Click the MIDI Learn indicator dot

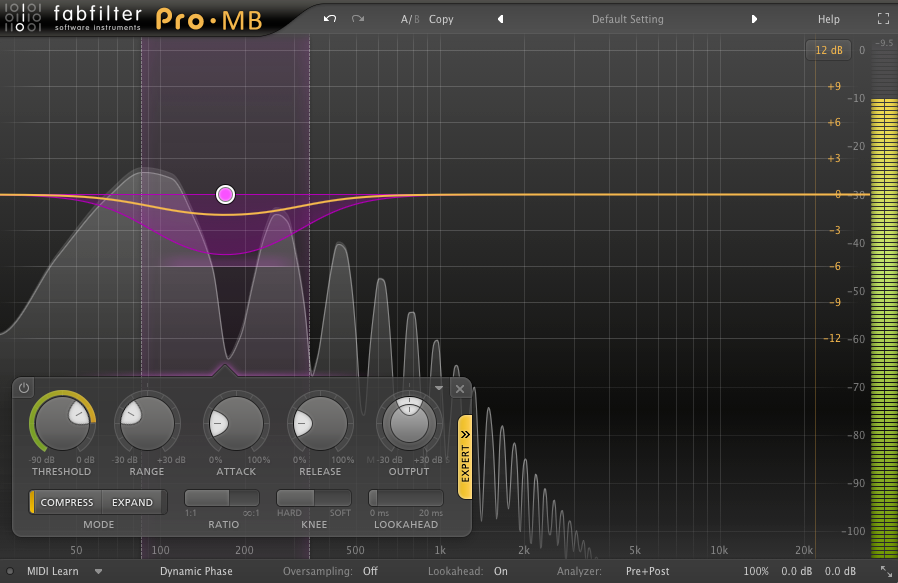pos(10,571)
